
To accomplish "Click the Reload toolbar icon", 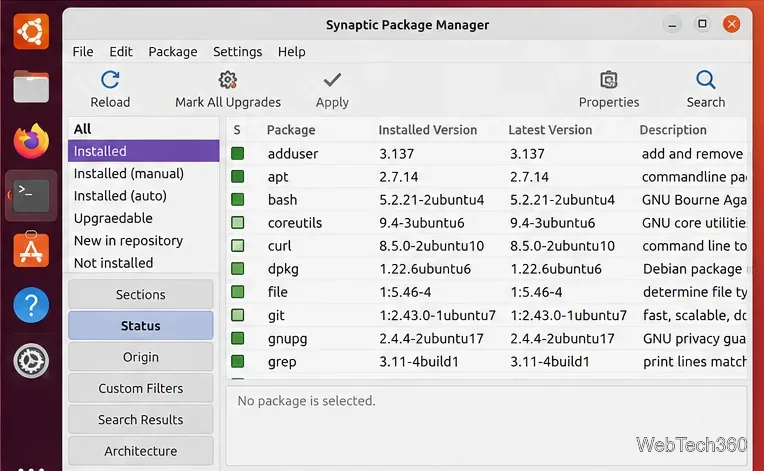I will click(x=110, y=79).
